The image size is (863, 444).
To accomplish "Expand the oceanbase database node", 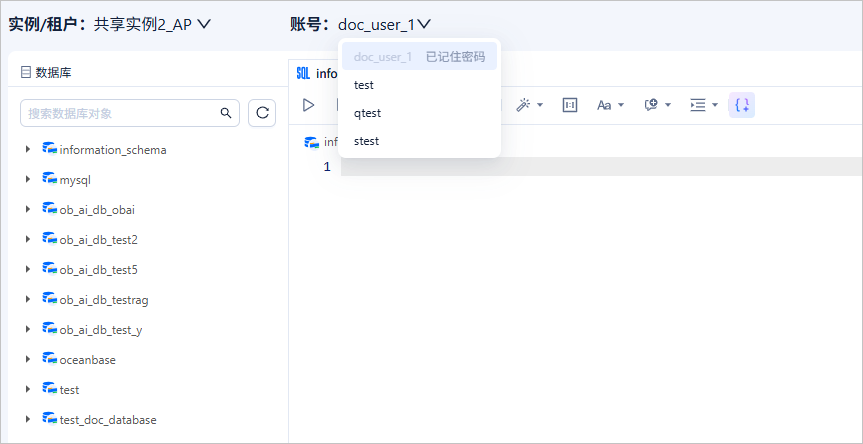I will click(x=28, y=359).
